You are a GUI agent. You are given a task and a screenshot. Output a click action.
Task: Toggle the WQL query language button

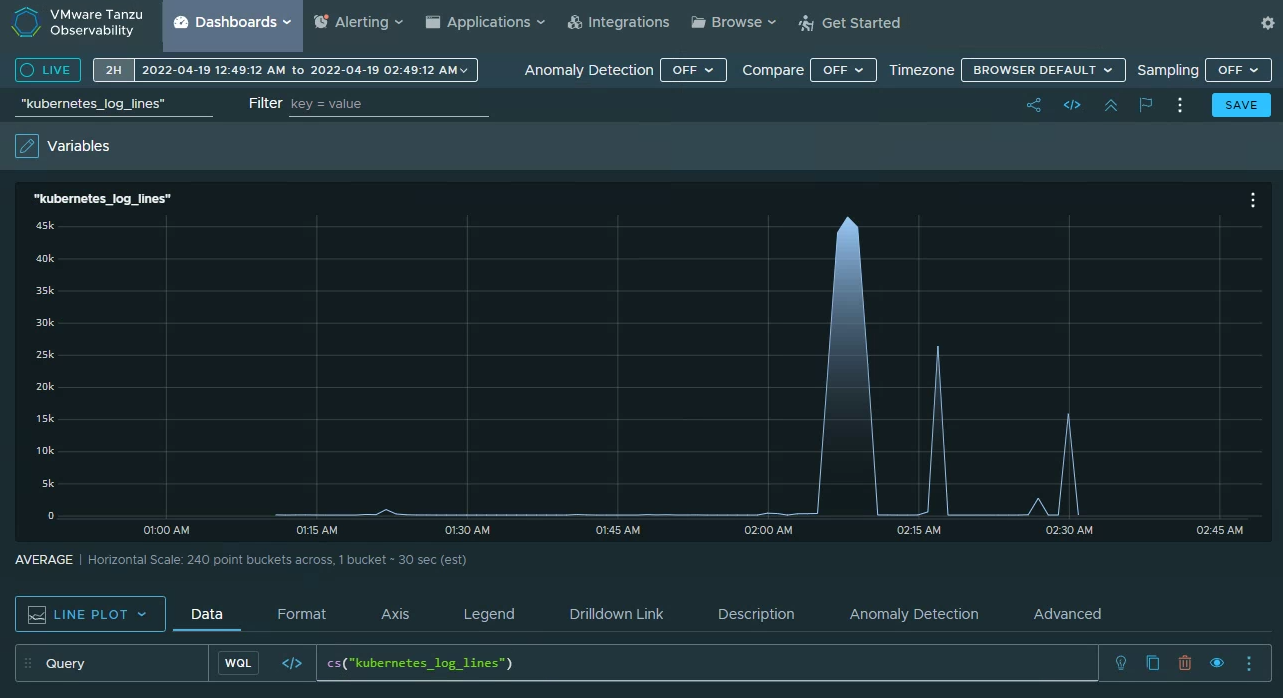click(238, 663)
